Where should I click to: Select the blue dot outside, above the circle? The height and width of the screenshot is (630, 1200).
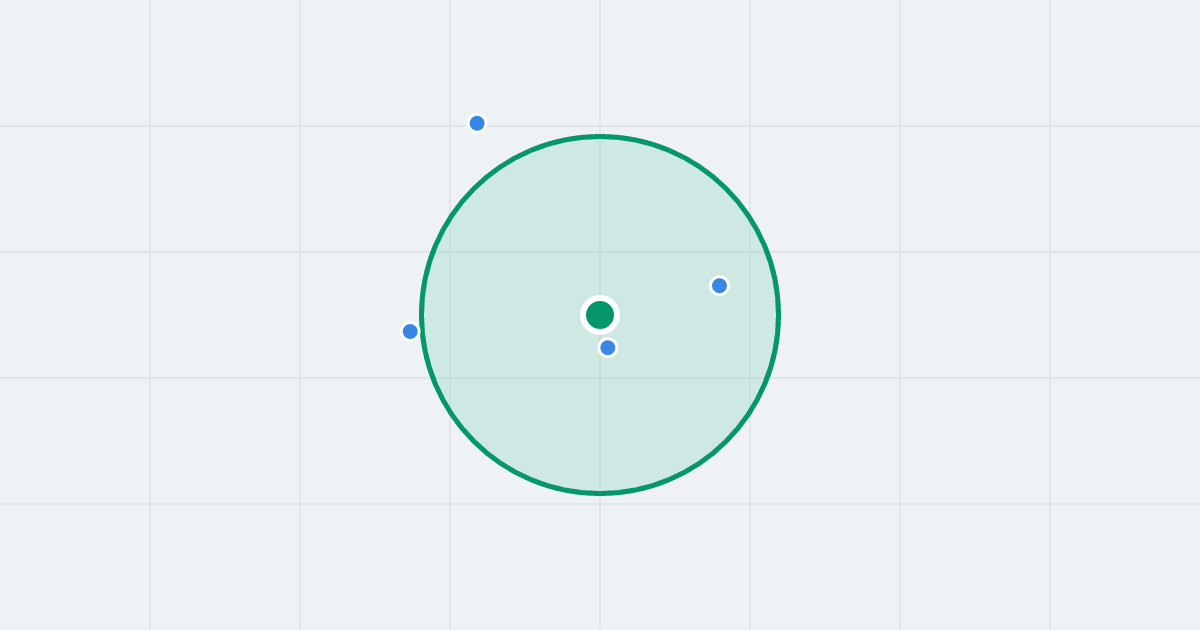[477, 123]
